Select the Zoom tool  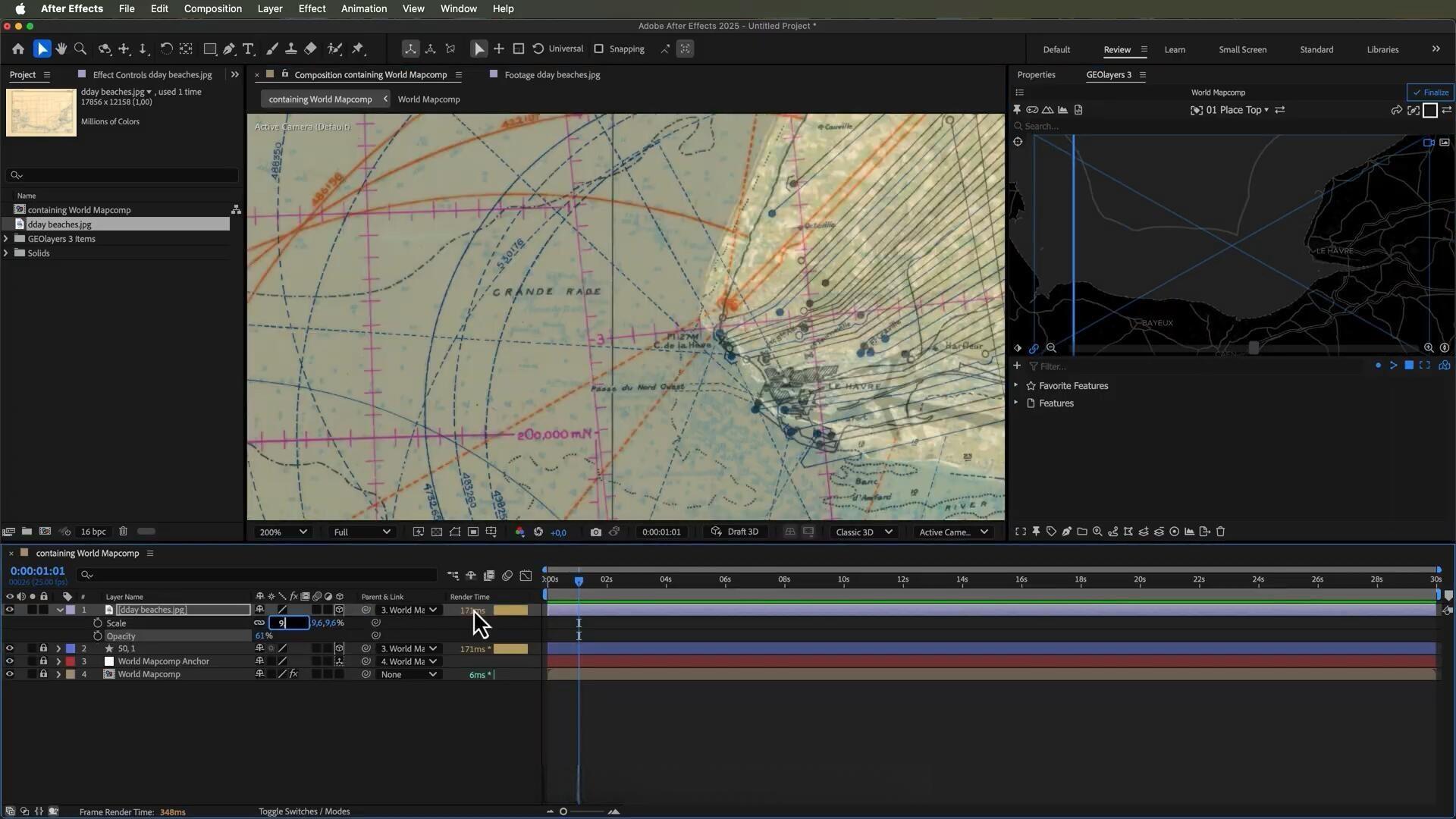point(80,49)
